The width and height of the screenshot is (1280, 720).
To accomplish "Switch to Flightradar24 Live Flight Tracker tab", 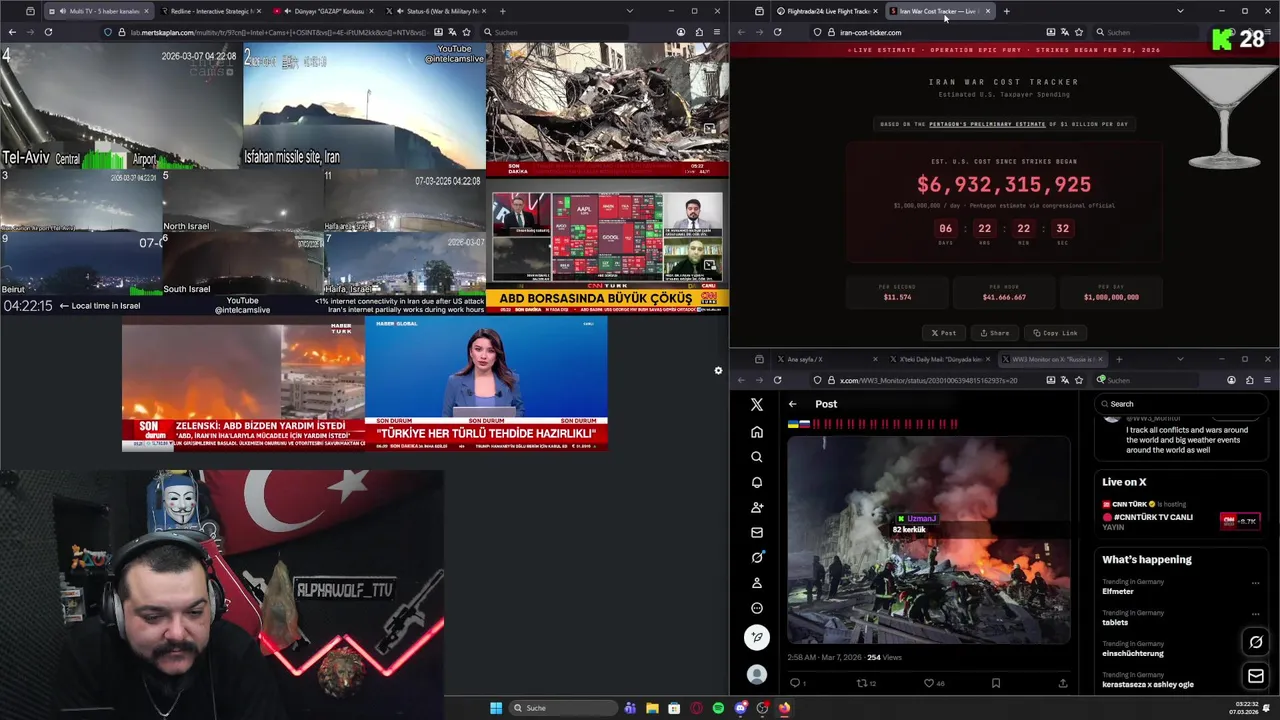I will click(x=826, y=11).
